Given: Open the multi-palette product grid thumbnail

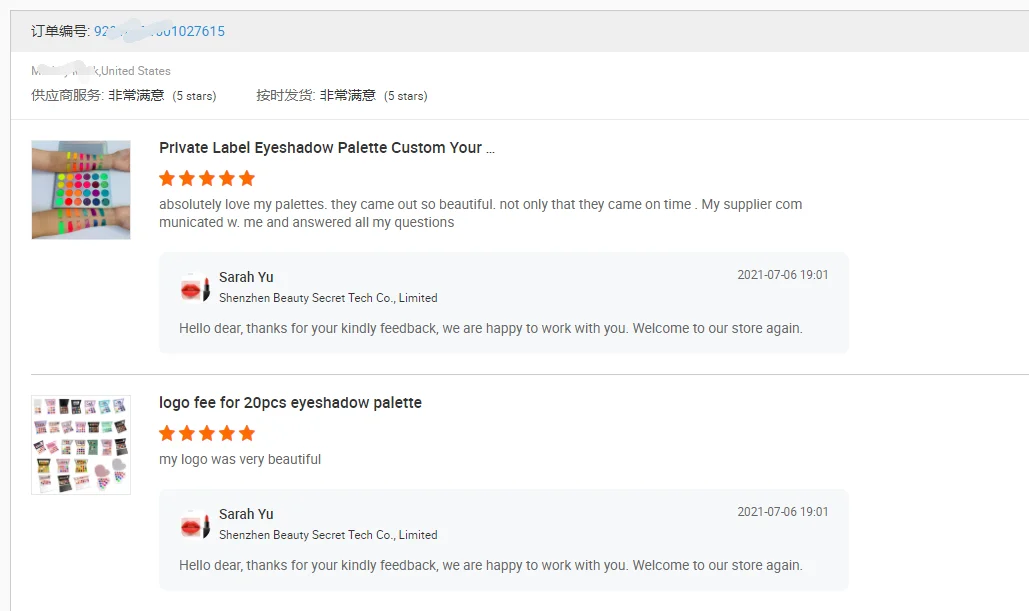Looking at the screenshot, I should pyautogui.click(x=81, y=445).
